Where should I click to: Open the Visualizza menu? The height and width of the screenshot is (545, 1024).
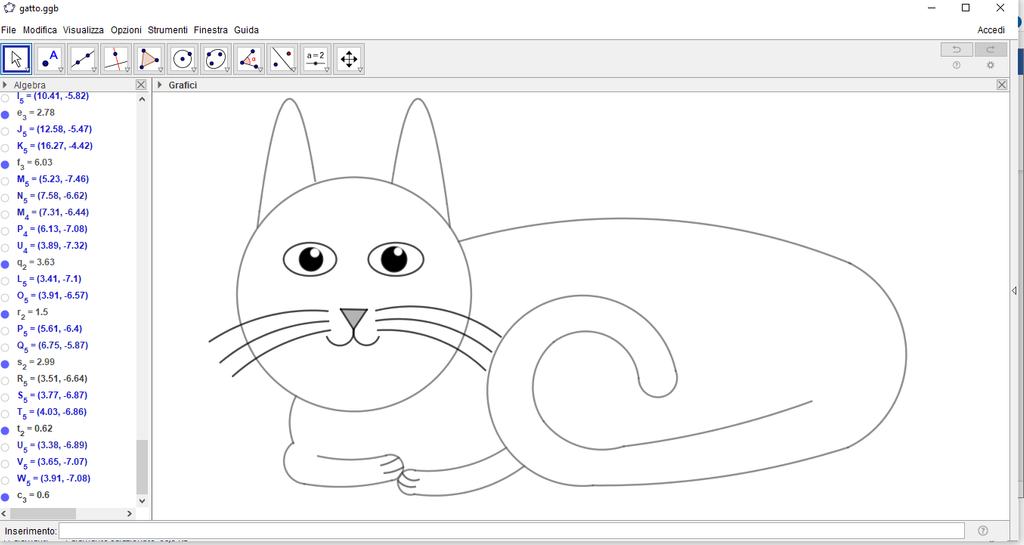(x=83, y=30)
